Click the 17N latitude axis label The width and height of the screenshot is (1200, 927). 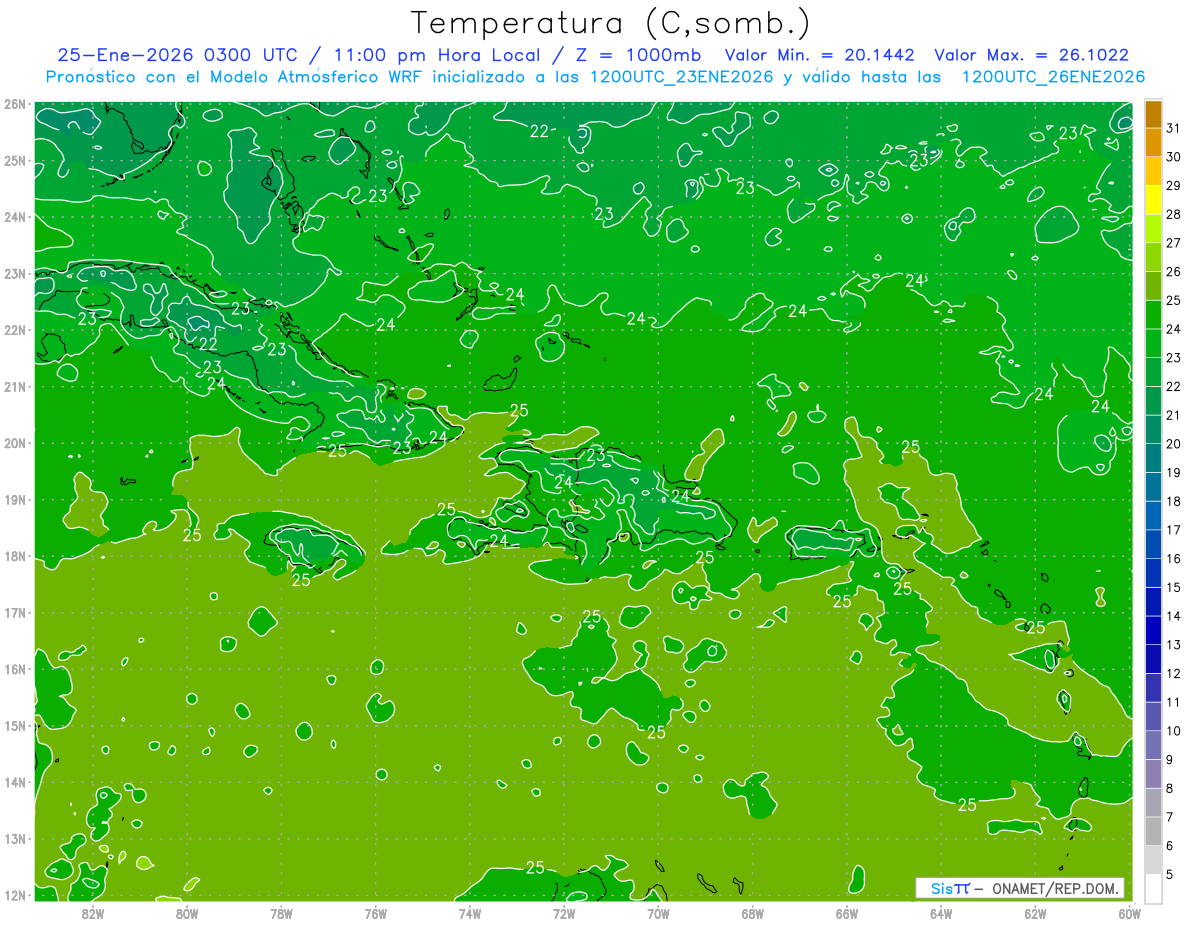(x=14, y=613)
